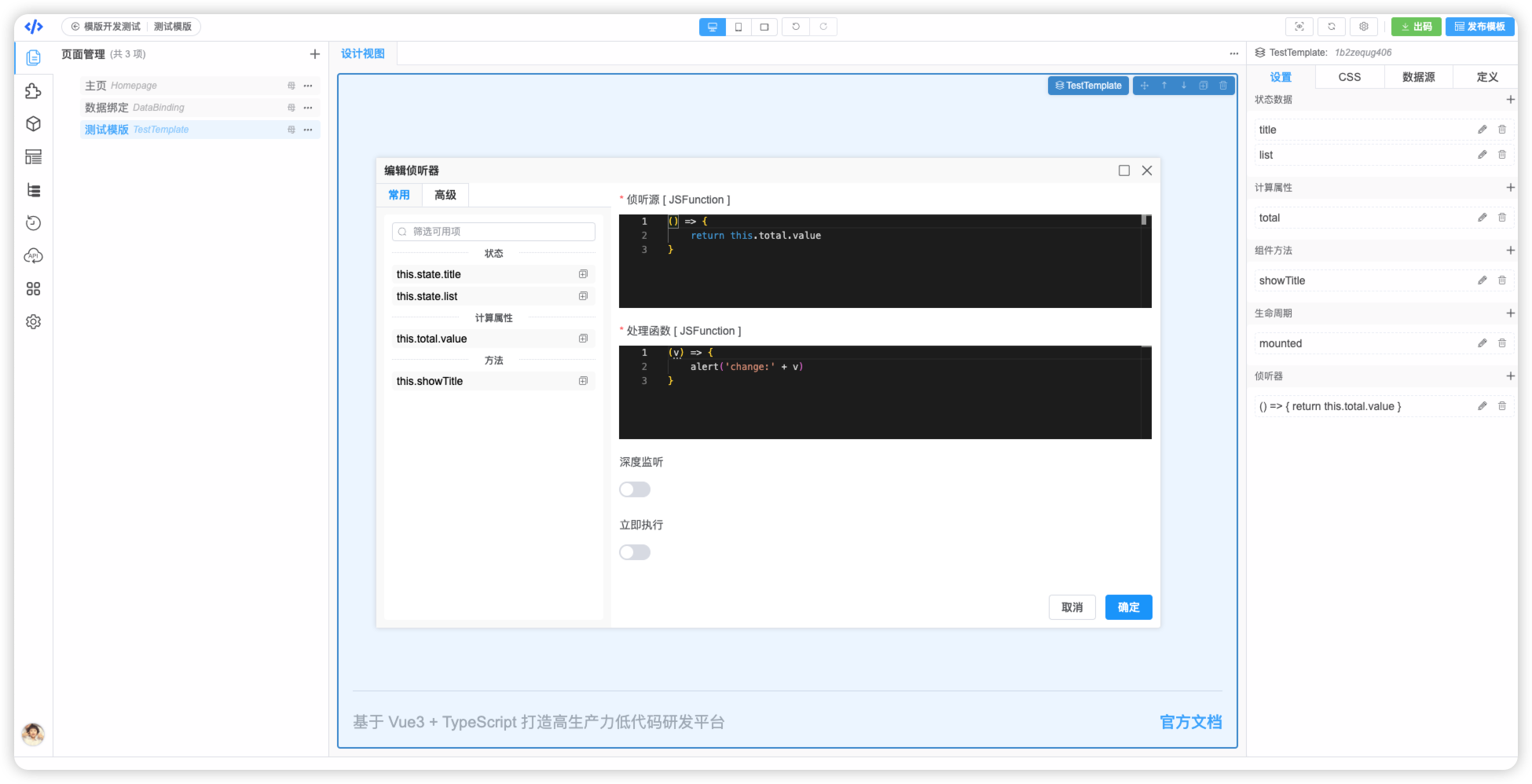Viewport: 1532px width, 784px height.
Task: Toggle the 立即执行 switch
Action: pyautogui.click(x=635, y=552)
